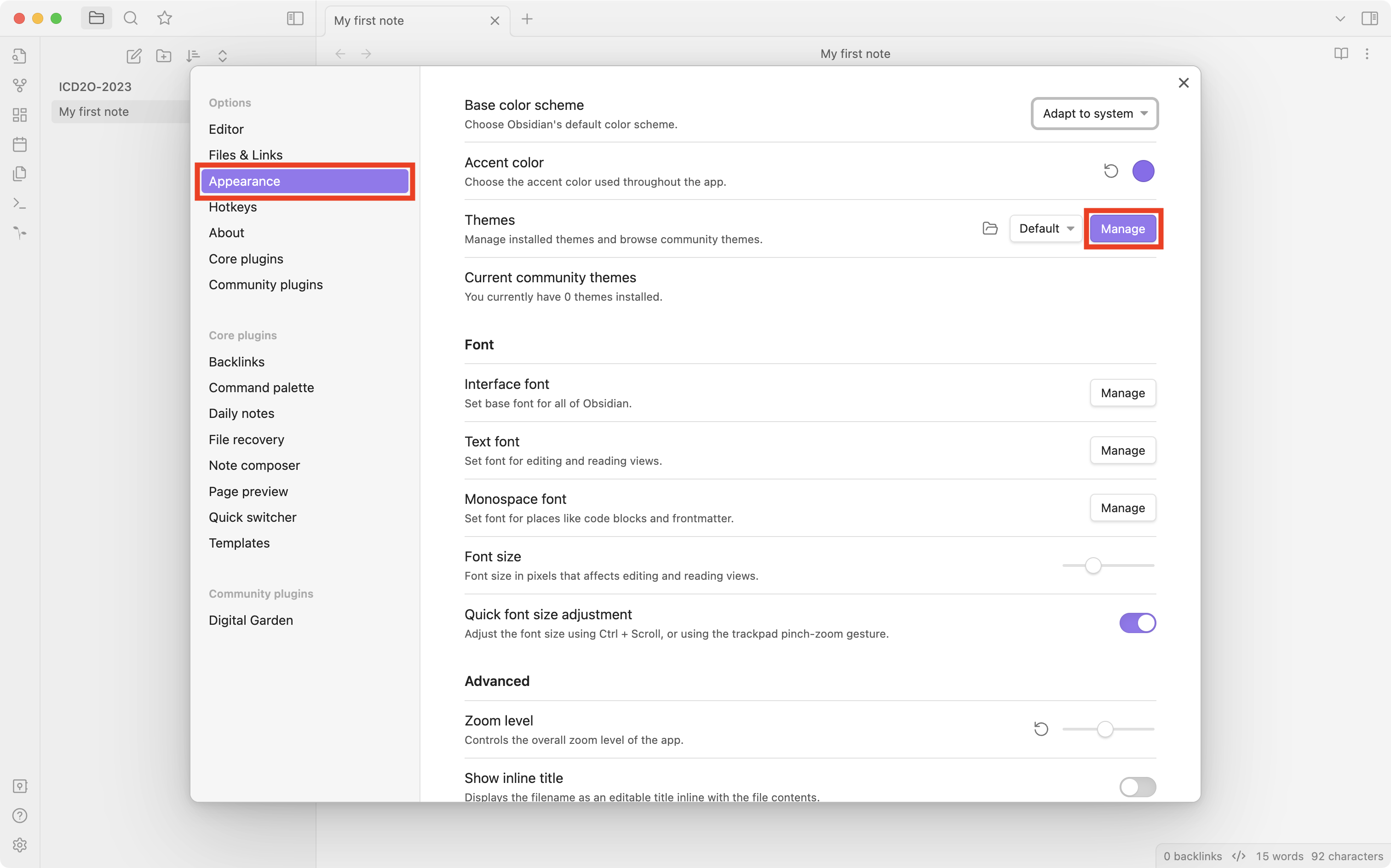This screenshot has height=868, width=1391.
Task: Open the search magnifier icon
Action: coord(131,18)
